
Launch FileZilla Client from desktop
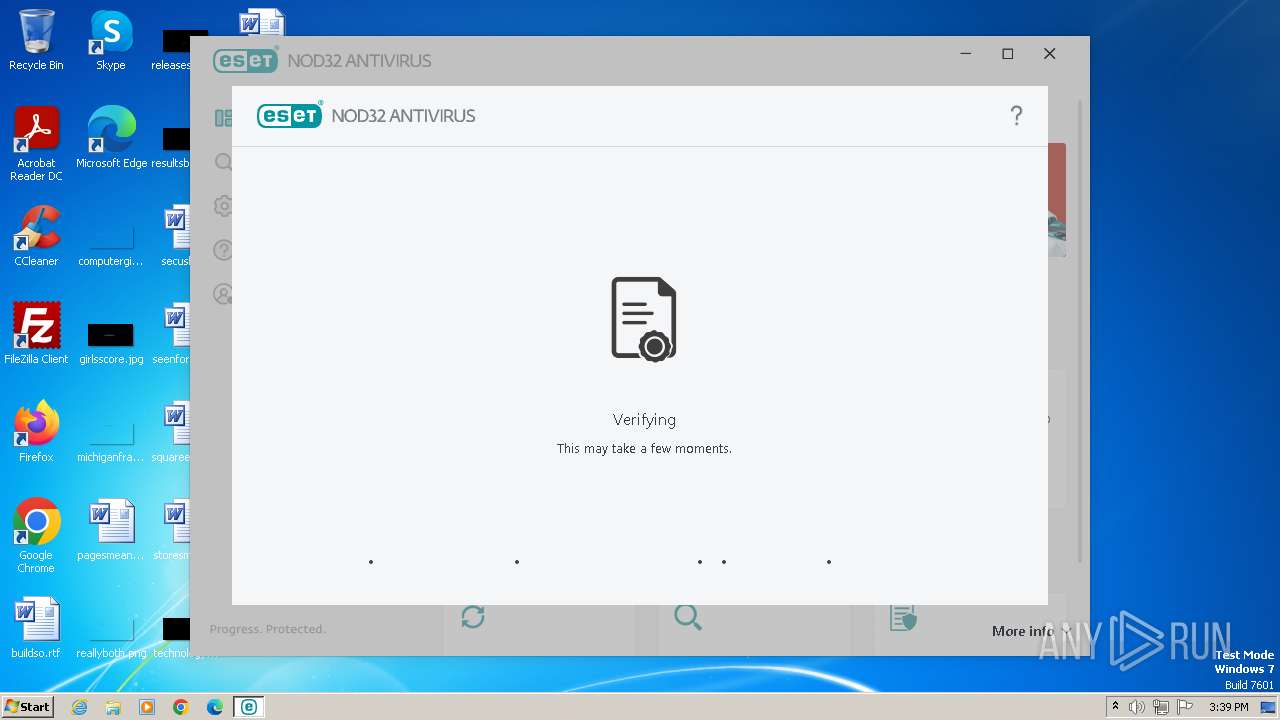click(36, 334)
